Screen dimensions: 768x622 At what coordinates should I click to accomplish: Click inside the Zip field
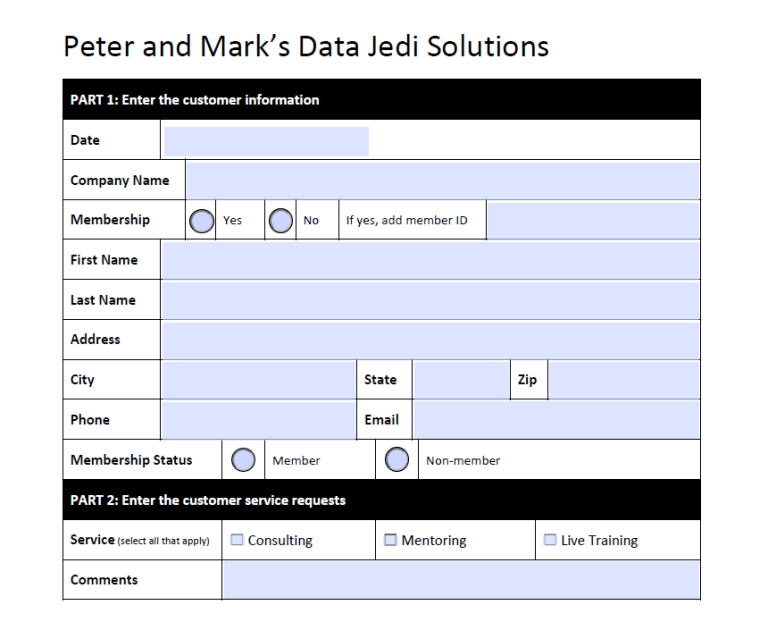point(624,380)
